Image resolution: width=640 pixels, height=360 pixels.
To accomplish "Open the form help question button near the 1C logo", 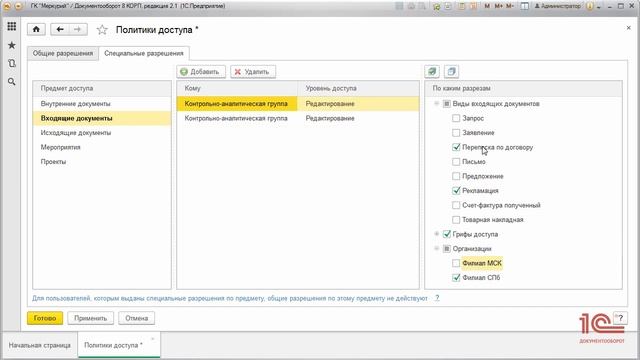I will (620, 318).
